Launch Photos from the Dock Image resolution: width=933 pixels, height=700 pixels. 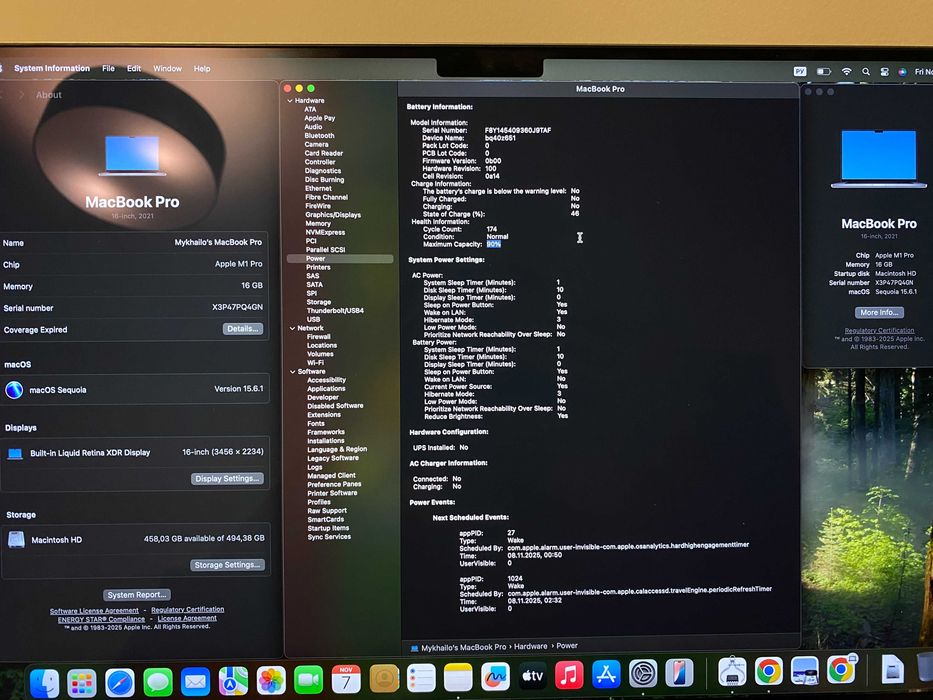[x=271, y=680]
